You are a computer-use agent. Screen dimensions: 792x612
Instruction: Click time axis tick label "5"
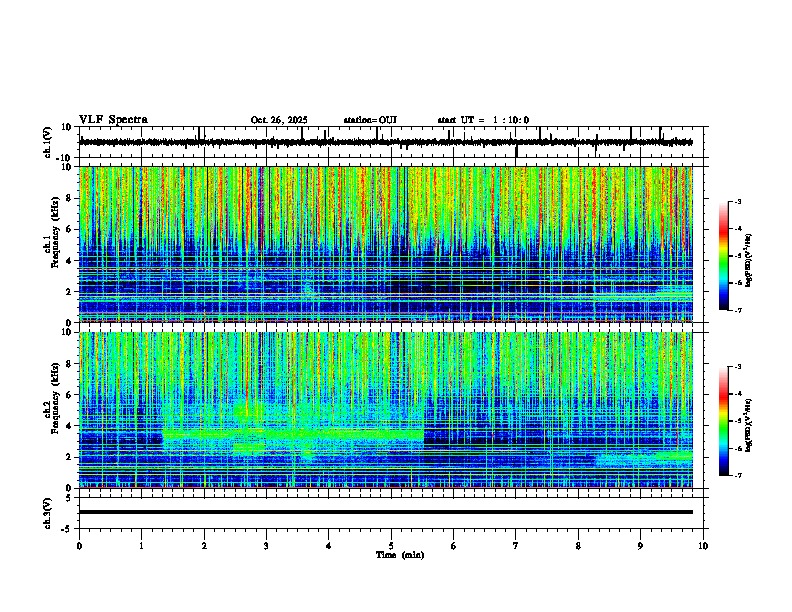point(391,546)
